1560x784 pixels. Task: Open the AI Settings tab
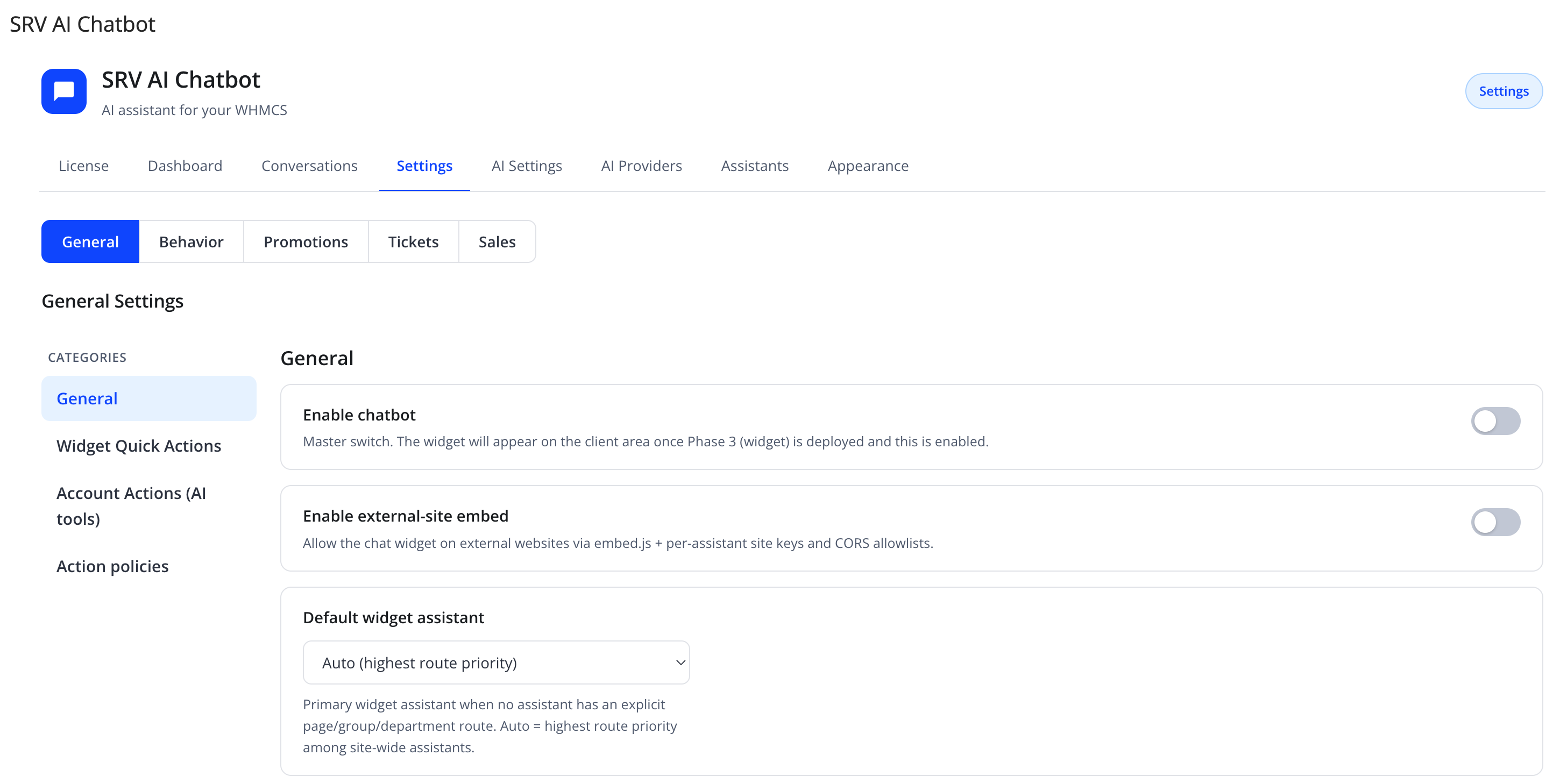point(527,166)
